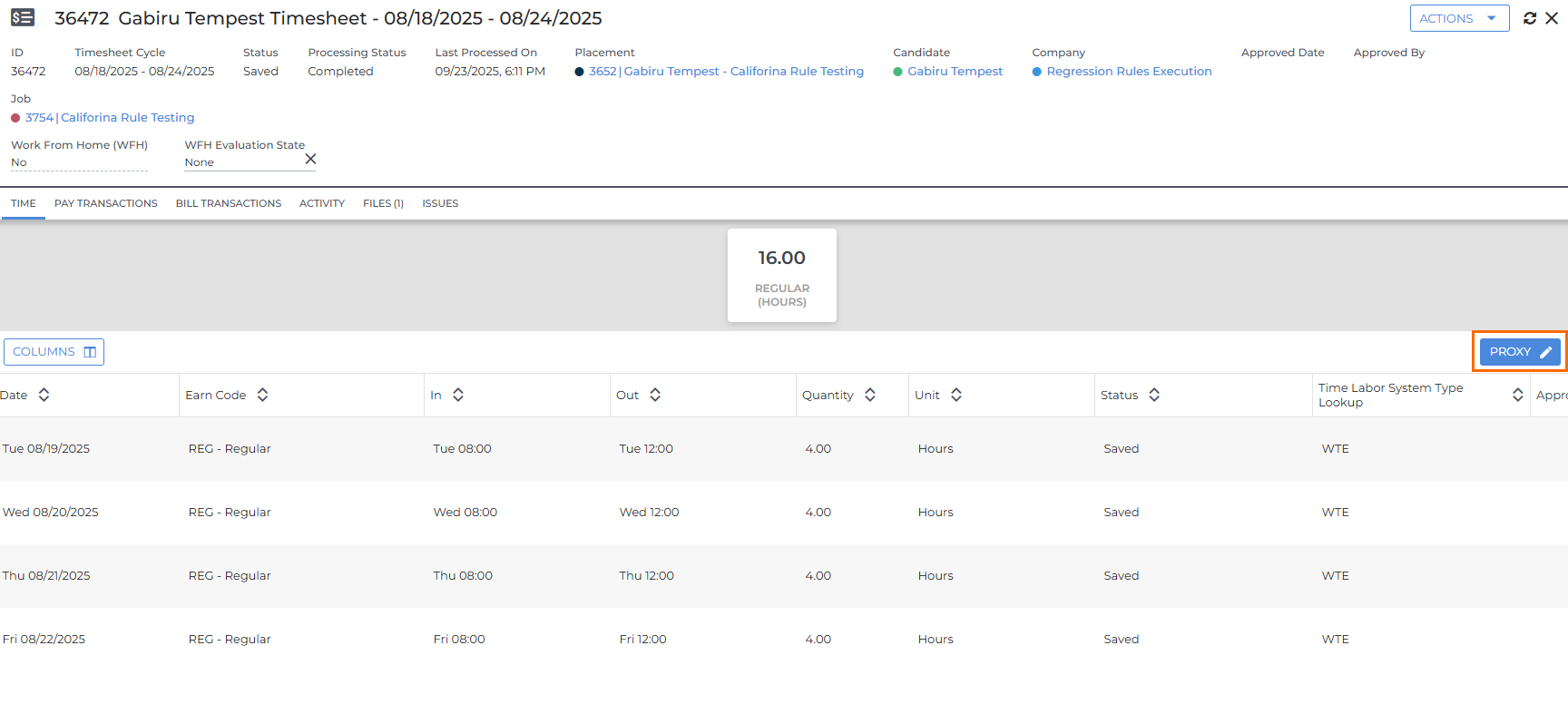
Task: Sort table by In time column
Action: (458, 395)
